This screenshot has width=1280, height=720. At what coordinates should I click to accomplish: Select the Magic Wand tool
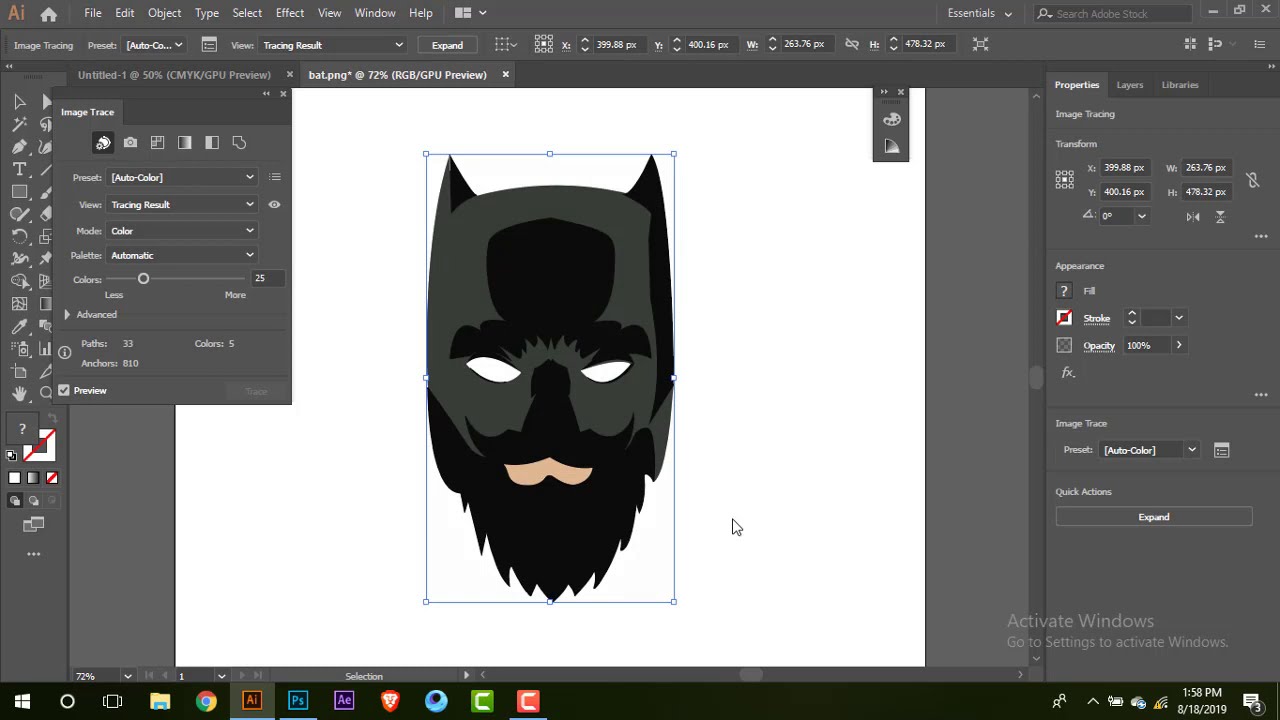[x=19, y=124]
